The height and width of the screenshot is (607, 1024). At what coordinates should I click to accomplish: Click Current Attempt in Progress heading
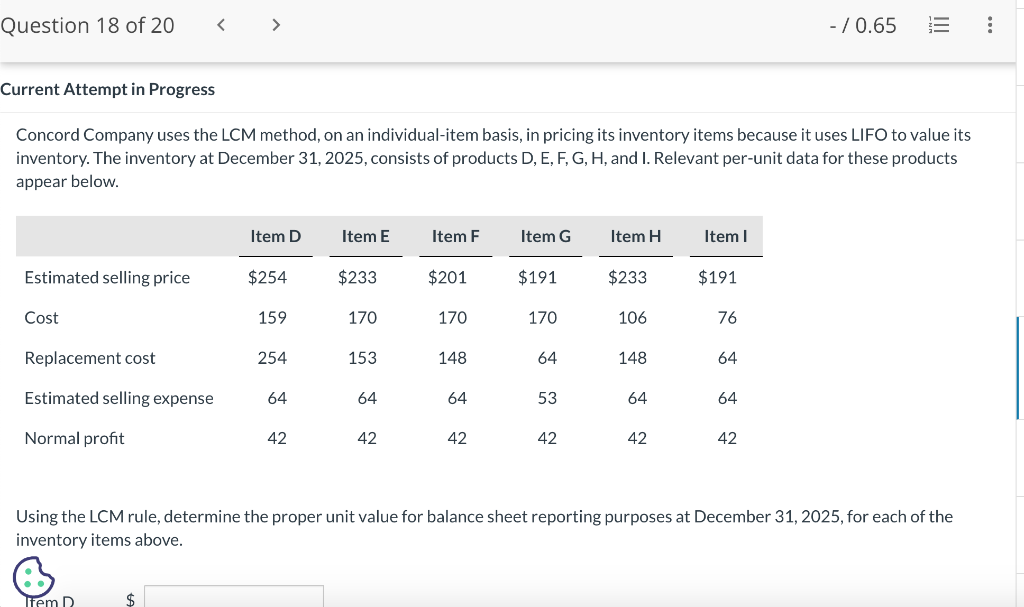click(108, 90)
